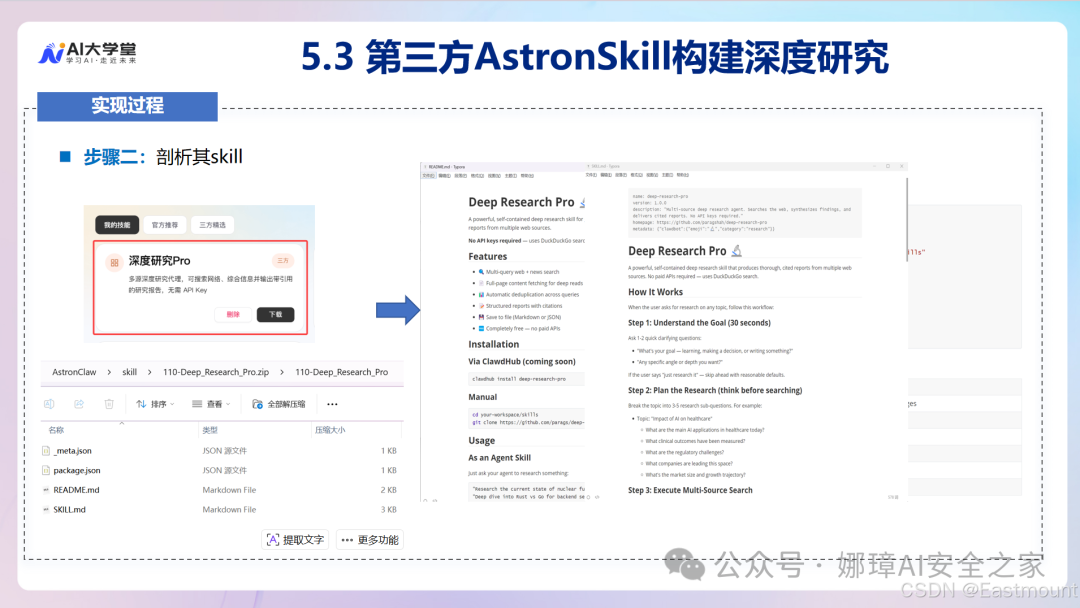Click the 全部解压缩 extract all button
The image size is (1080, 608).
(279, 404)
